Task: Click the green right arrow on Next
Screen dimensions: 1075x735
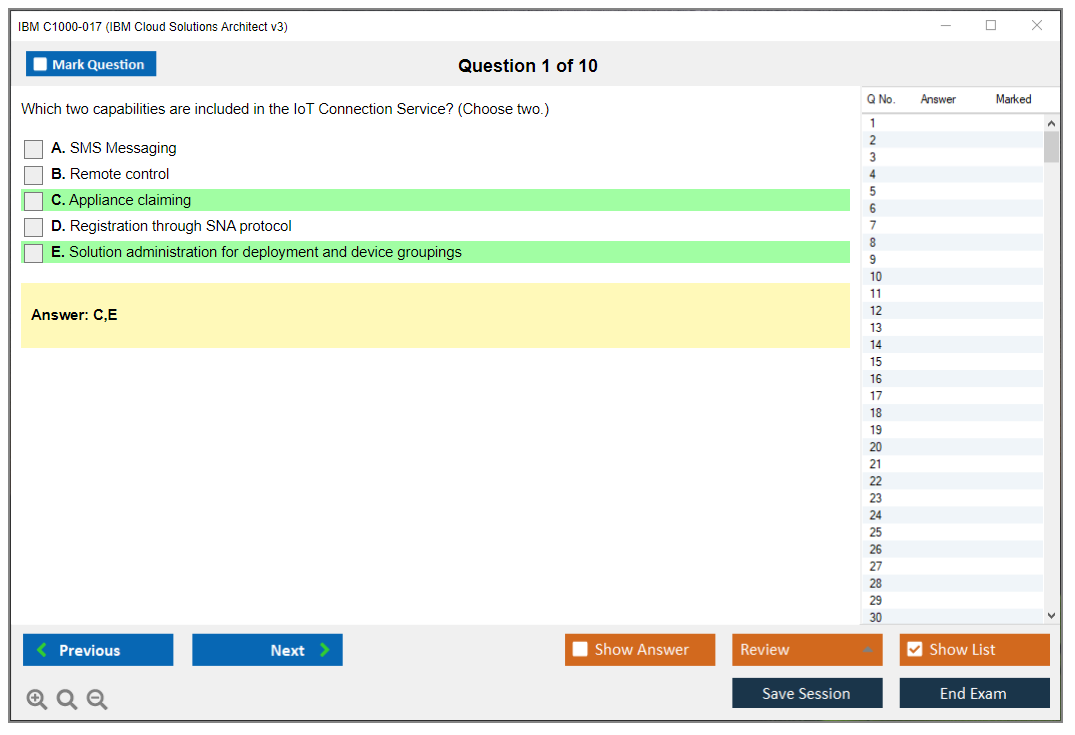Action: coord(324,650)
